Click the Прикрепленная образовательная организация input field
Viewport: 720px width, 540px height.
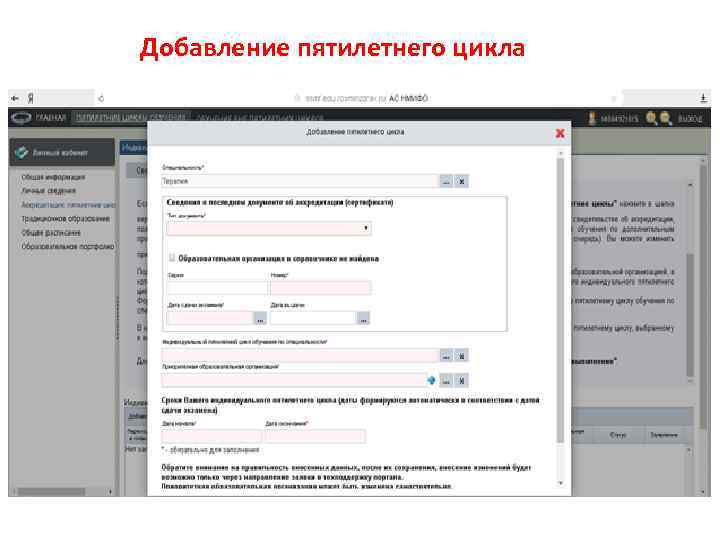point(294,380)
